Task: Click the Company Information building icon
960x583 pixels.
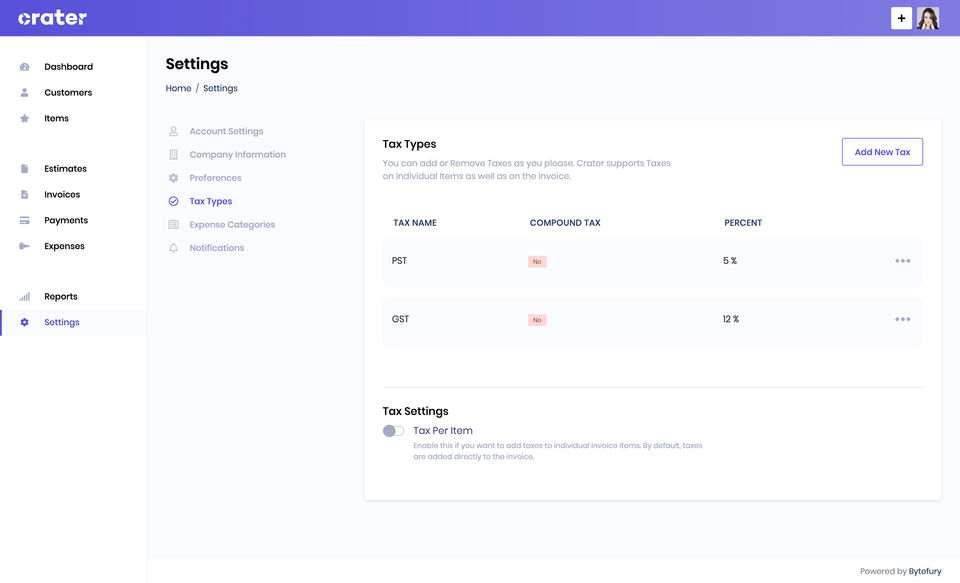Action: click(x=173, y=155)
